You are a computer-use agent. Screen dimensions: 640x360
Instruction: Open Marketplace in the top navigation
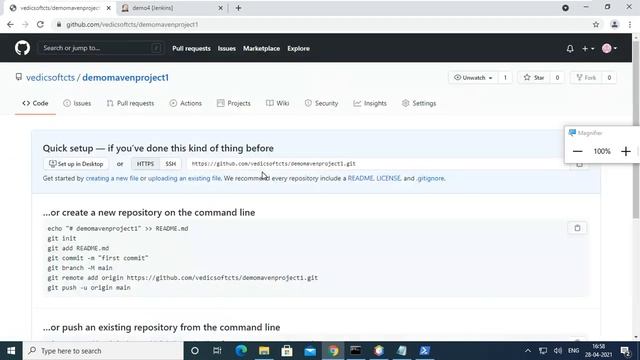[x=262, y=49]
